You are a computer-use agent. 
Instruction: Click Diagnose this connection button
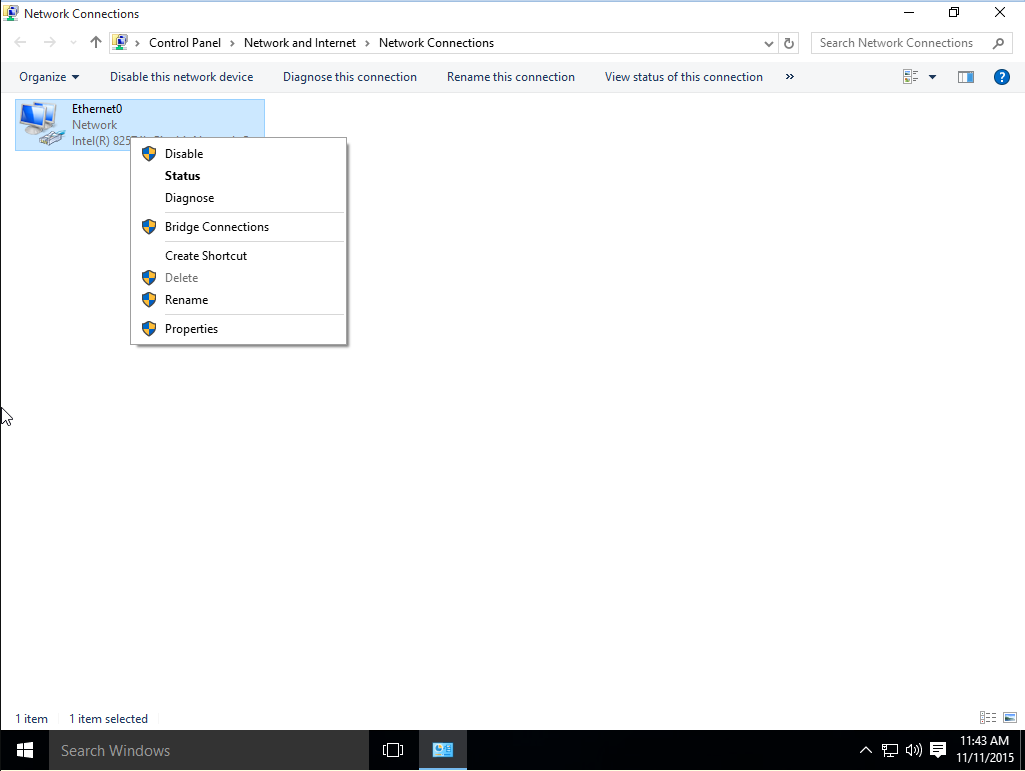[x=350, y=77]
